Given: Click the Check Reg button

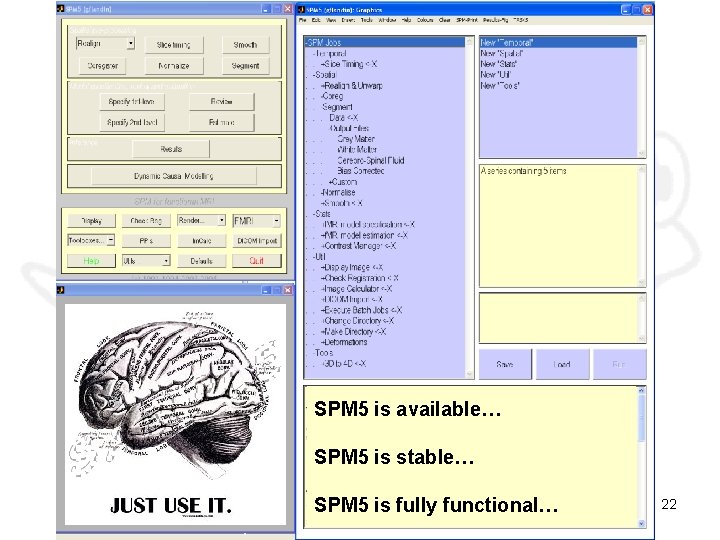Looking at the screenshot, I should [146, 221].
